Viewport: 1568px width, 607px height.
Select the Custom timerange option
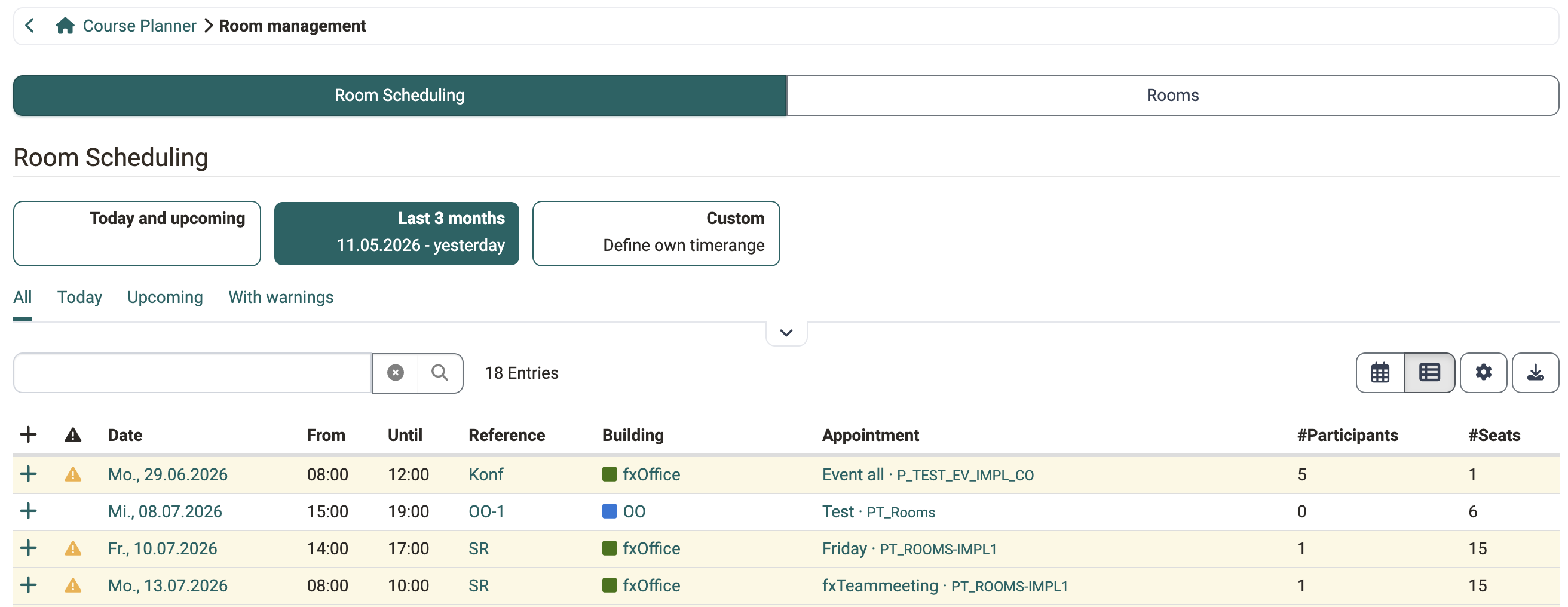pos(656,233)
